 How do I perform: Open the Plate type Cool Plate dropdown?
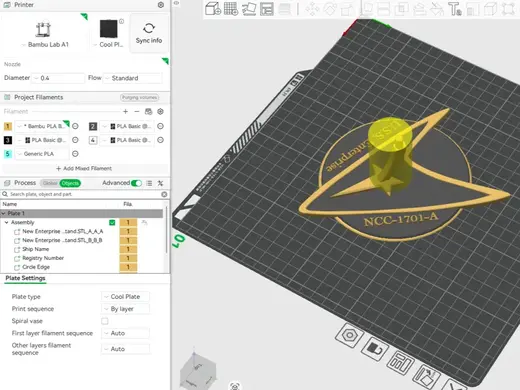click(x=125, y=297)
